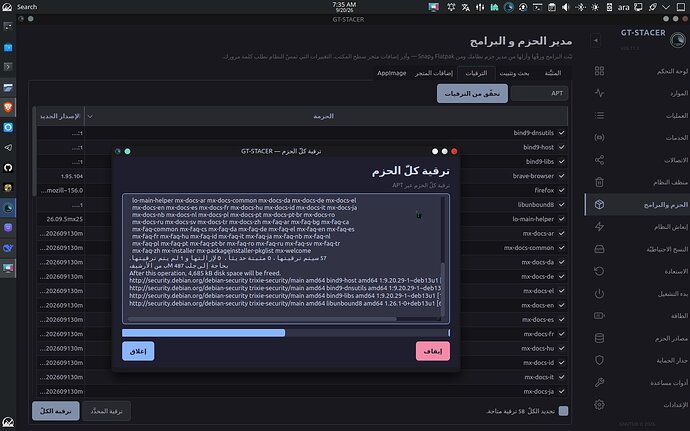Uncheck the bind9-host package checkbox
690x431 pixels.
(x=562, y=147)
